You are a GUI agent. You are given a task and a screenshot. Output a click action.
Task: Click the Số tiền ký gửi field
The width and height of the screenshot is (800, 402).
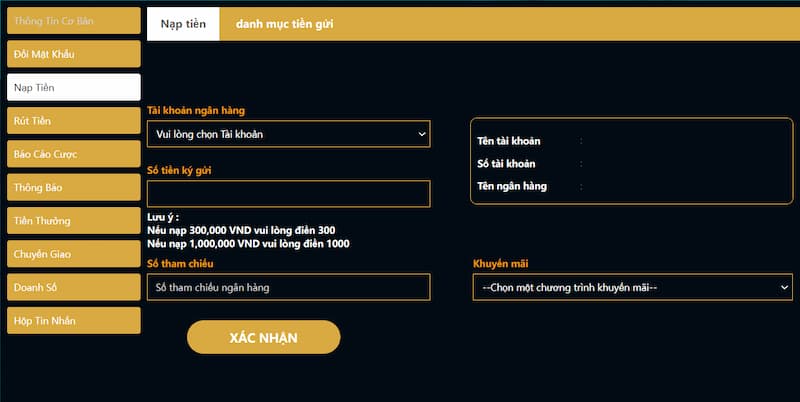(288, 194)
